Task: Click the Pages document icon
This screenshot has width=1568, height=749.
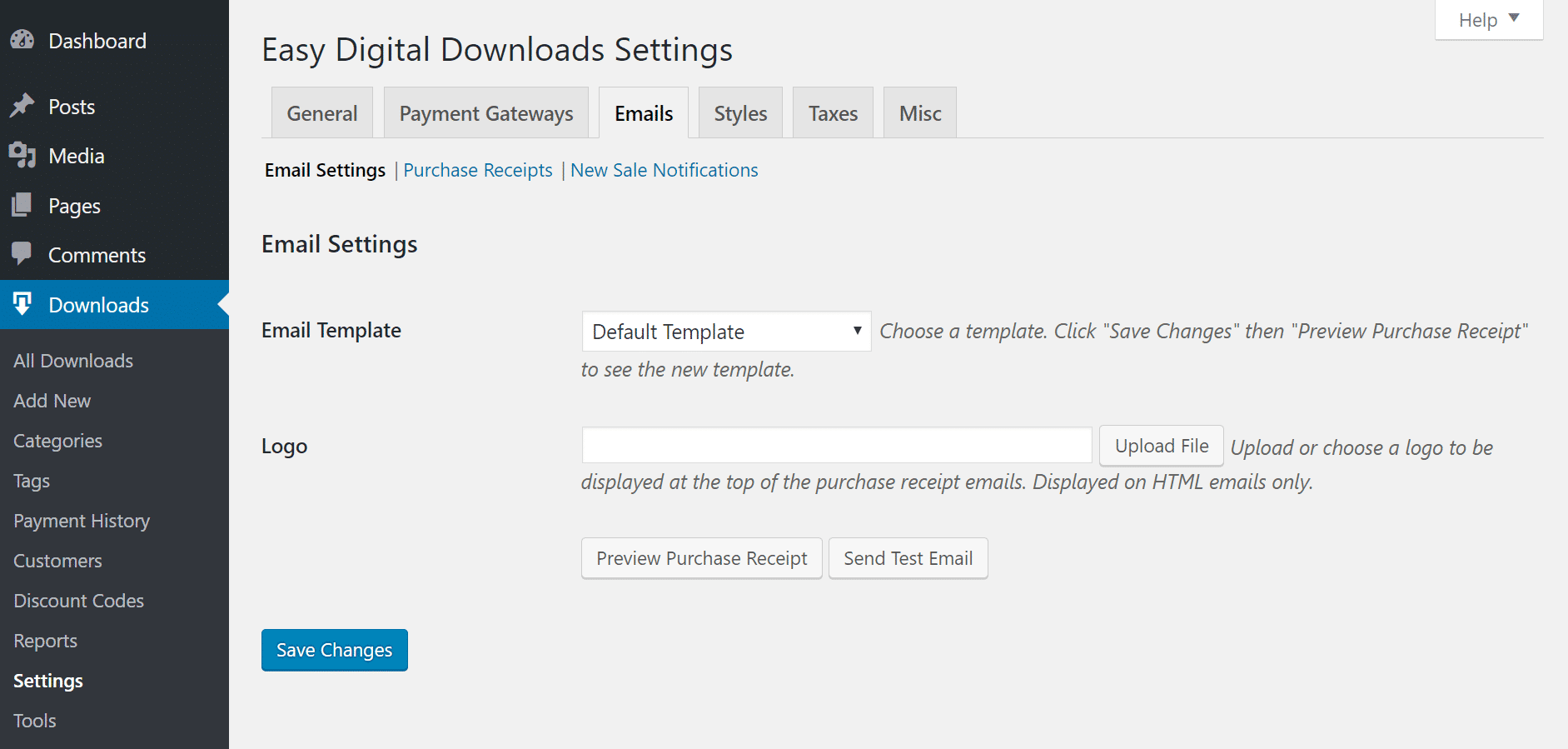Action: (22, 205)
